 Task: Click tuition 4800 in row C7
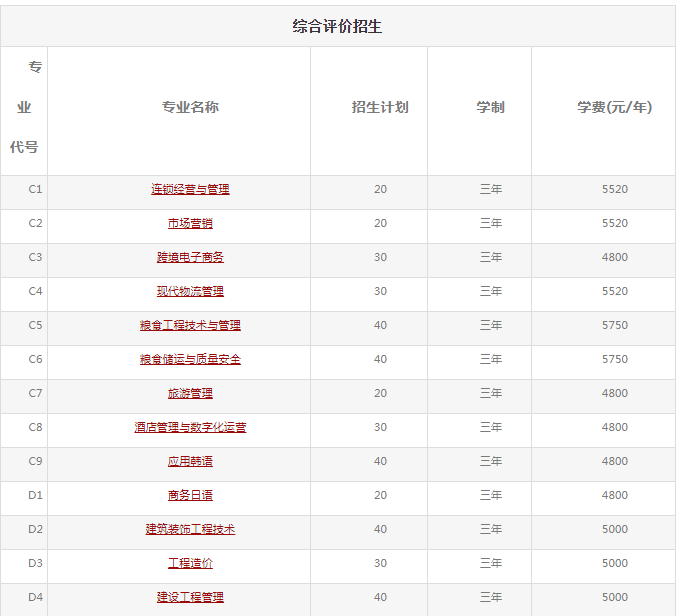[x=615, y=393]
